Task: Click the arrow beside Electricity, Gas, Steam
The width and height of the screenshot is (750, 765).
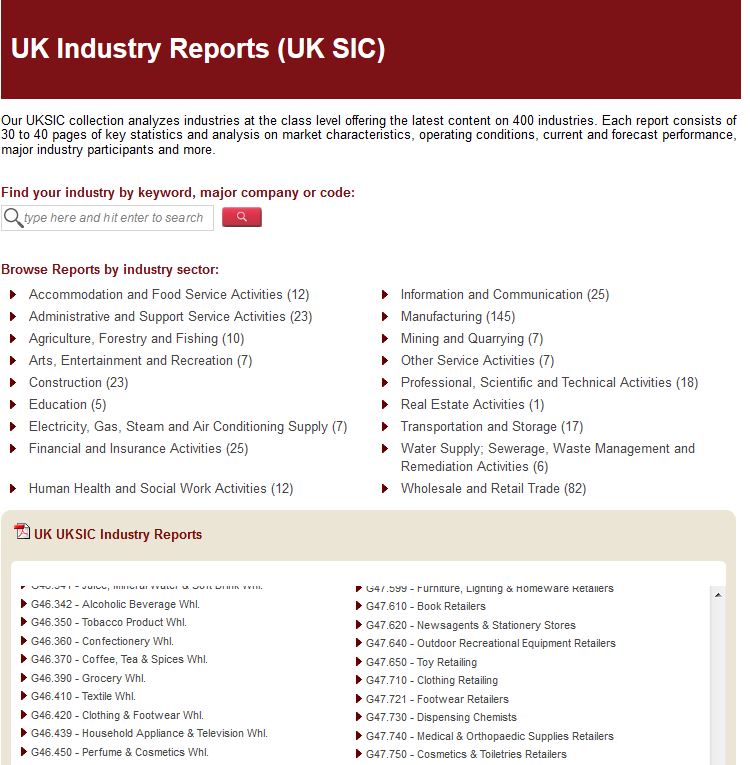Action: point(13,426)
